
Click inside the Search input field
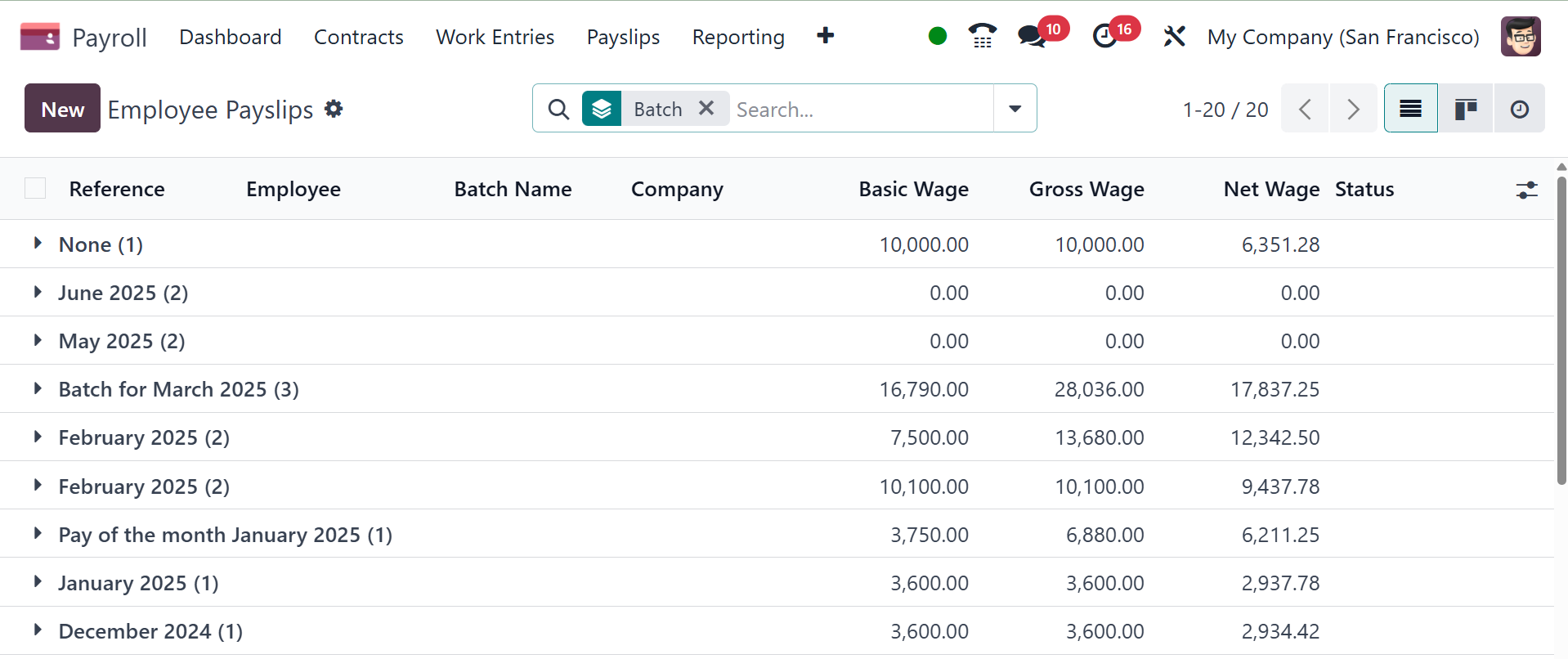(x=858, y=110)
